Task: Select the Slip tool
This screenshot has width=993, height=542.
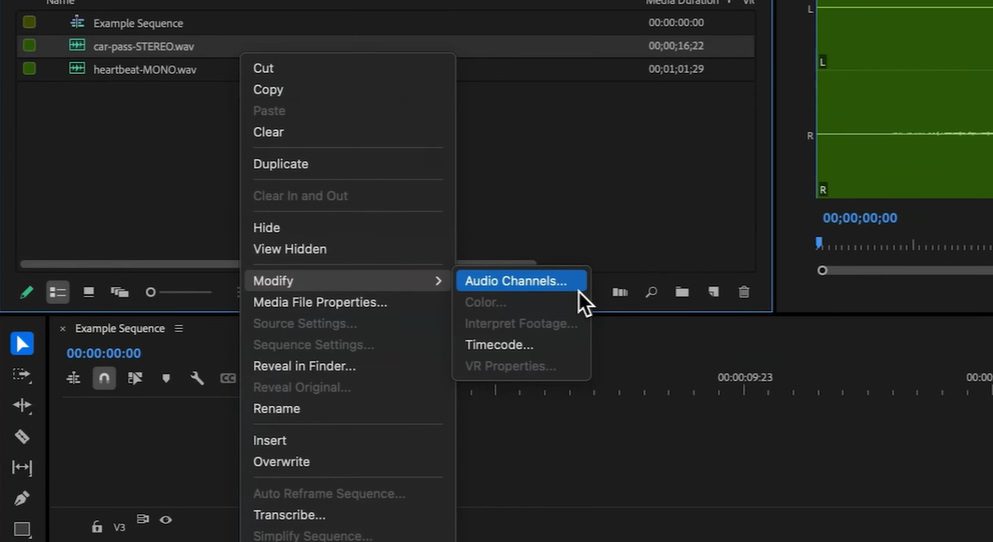Action: [22, 467]
